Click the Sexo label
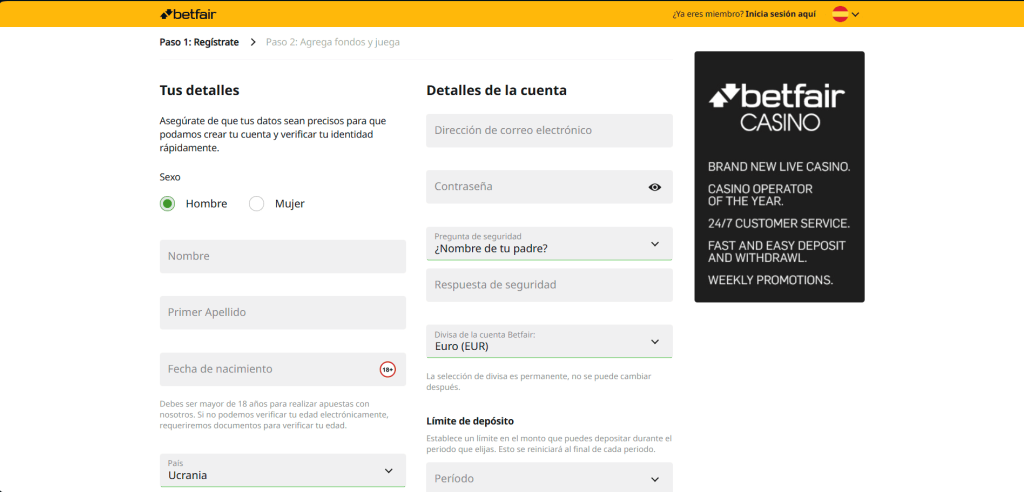 (x=170, y=177)
